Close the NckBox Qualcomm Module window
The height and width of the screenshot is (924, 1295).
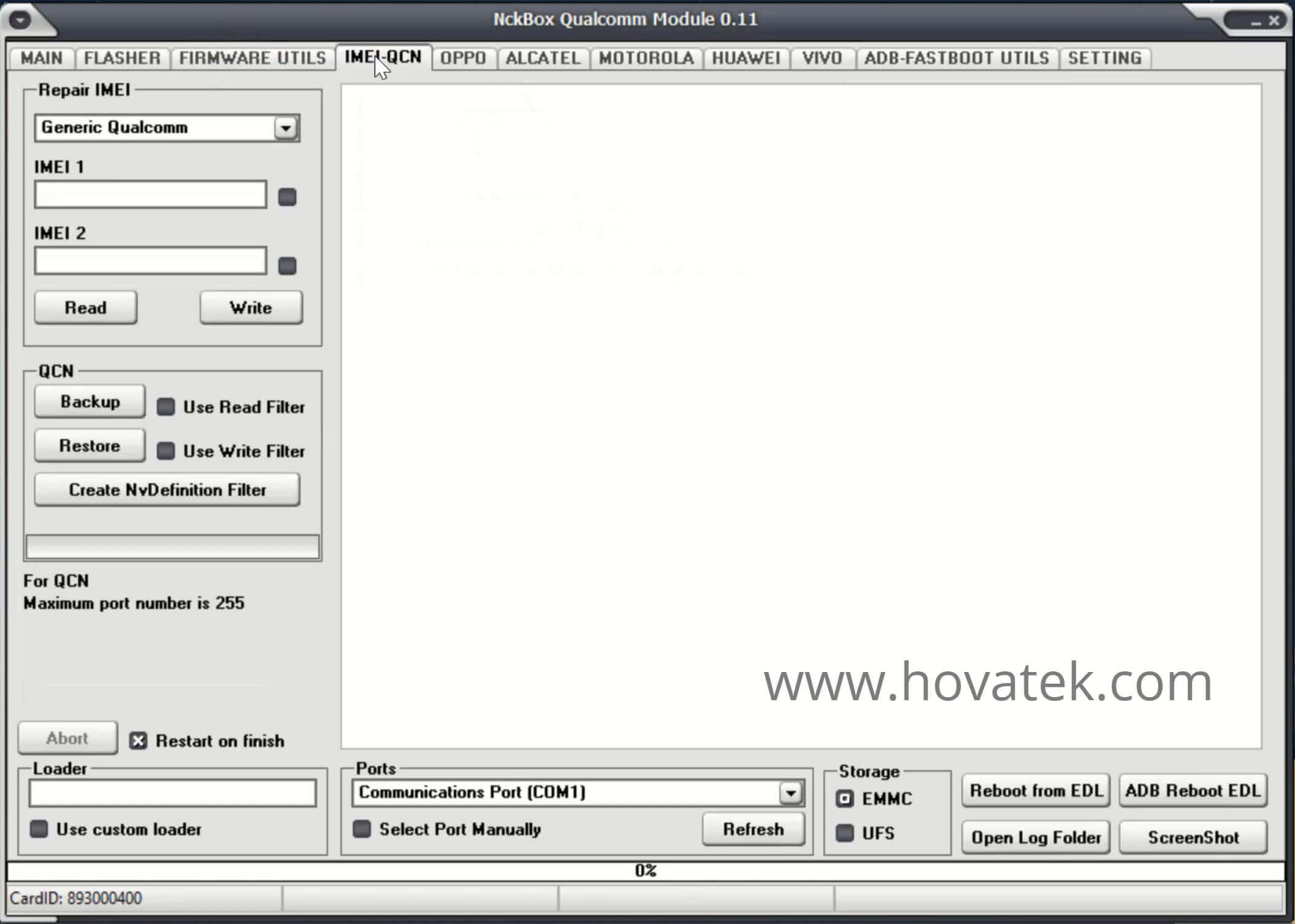tap(1274, 20)
